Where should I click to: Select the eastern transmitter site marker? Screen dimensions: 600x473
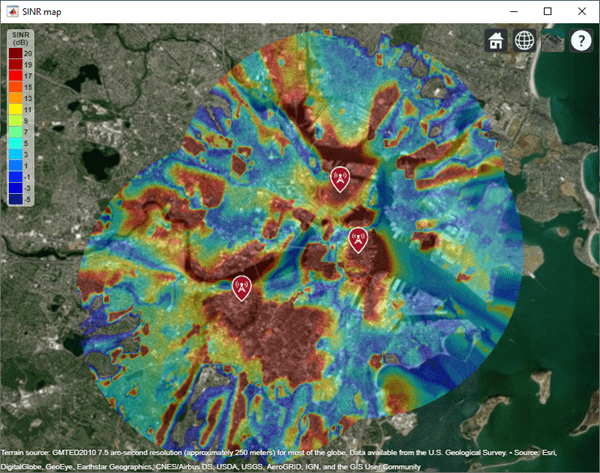[358, 240]
